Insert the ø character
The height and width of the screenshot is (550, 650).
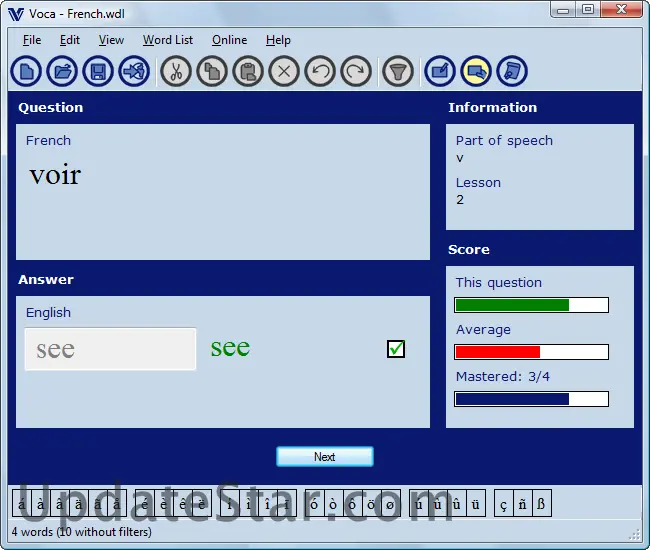click(390, 503)
